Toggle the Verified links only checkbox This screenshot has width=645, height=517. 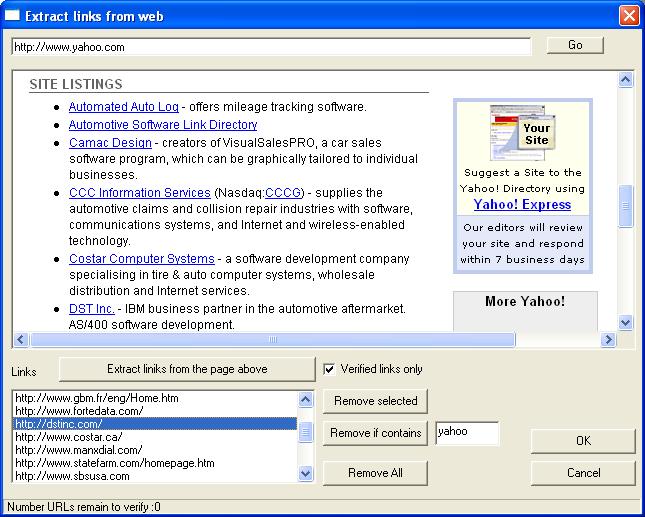tap(329, 369)
